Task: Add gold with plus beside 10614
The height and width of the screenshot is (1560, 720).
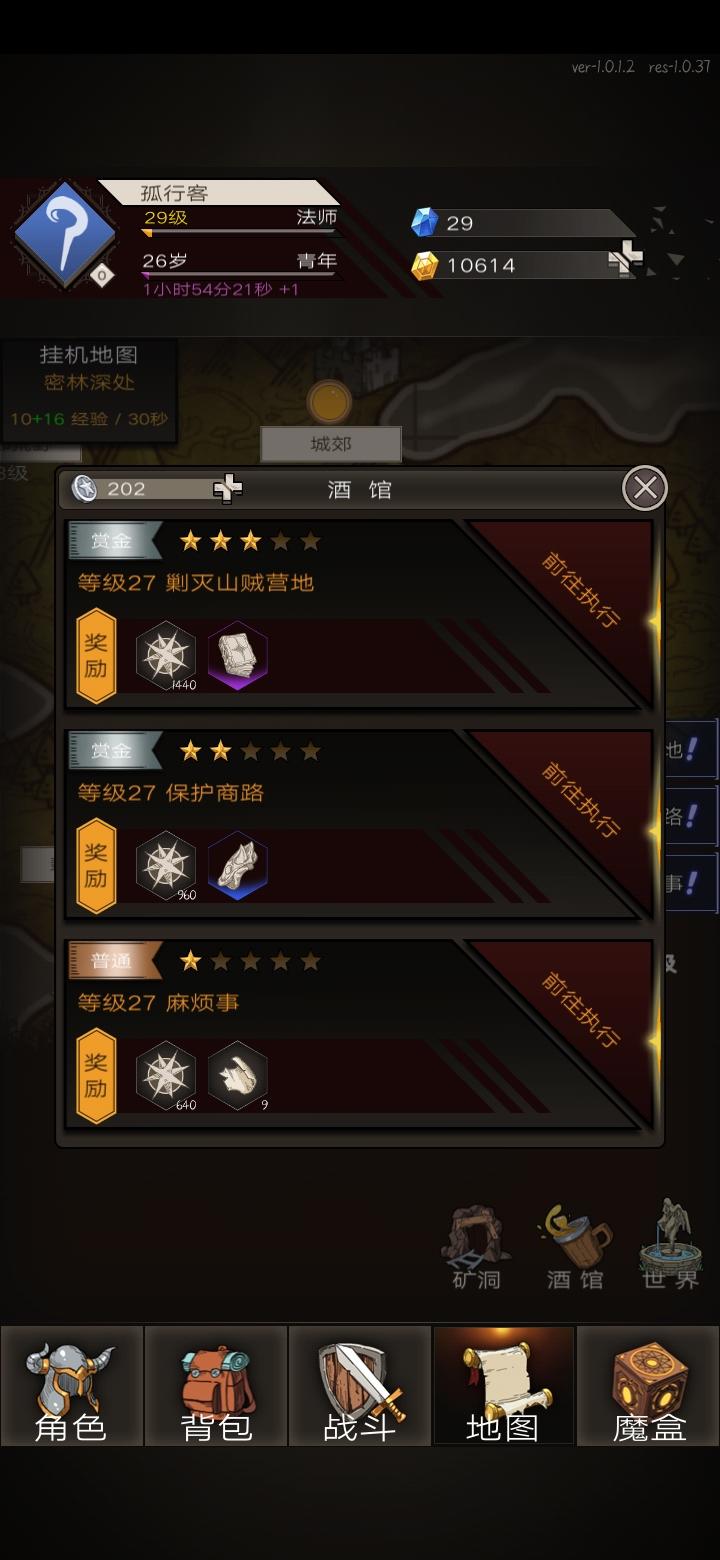Action: pyautogui.click(x=625, y=260)
